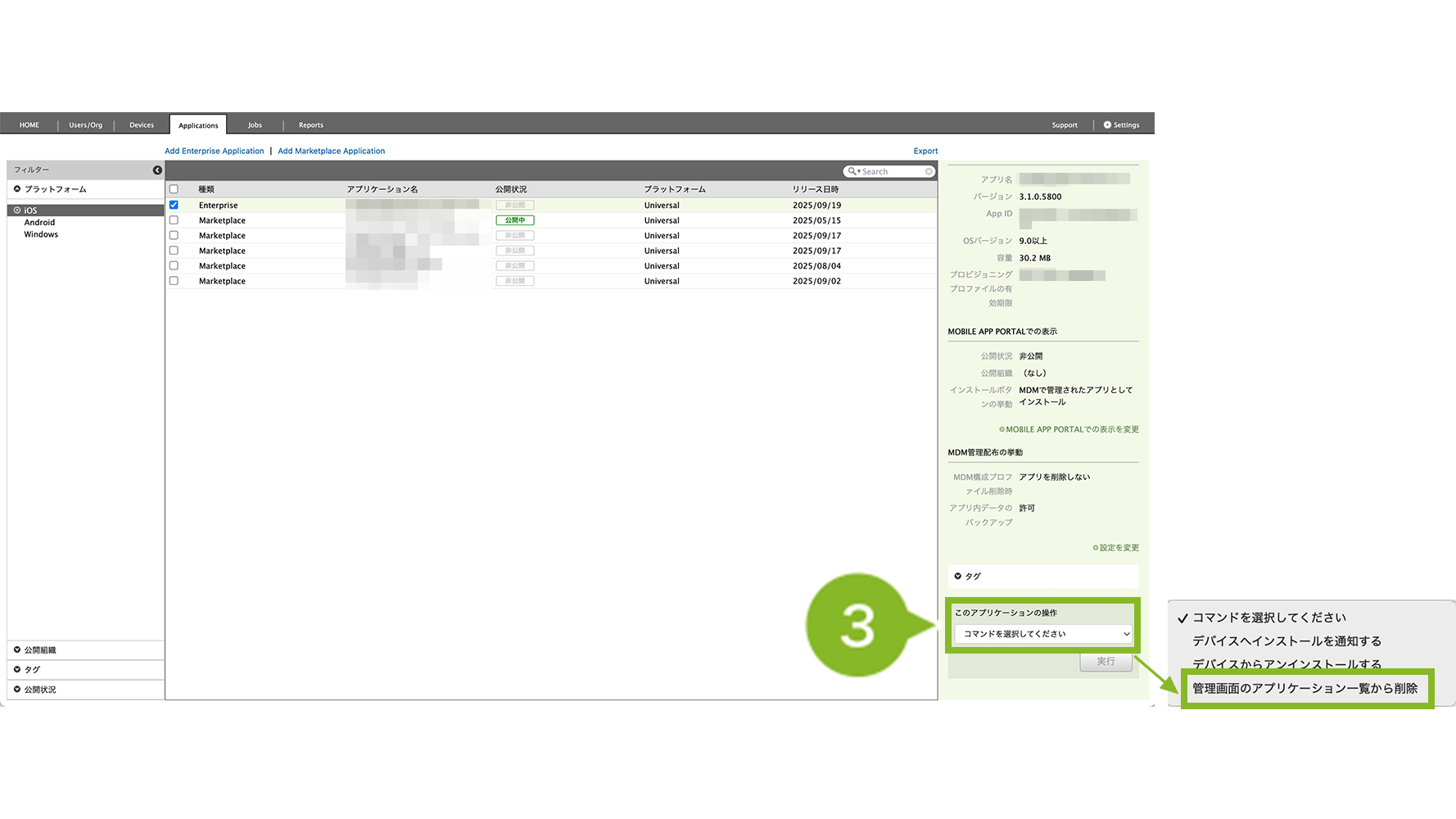Click the iOS platform radio icon
The image size is (1456, 819).
tap(17, 210)
